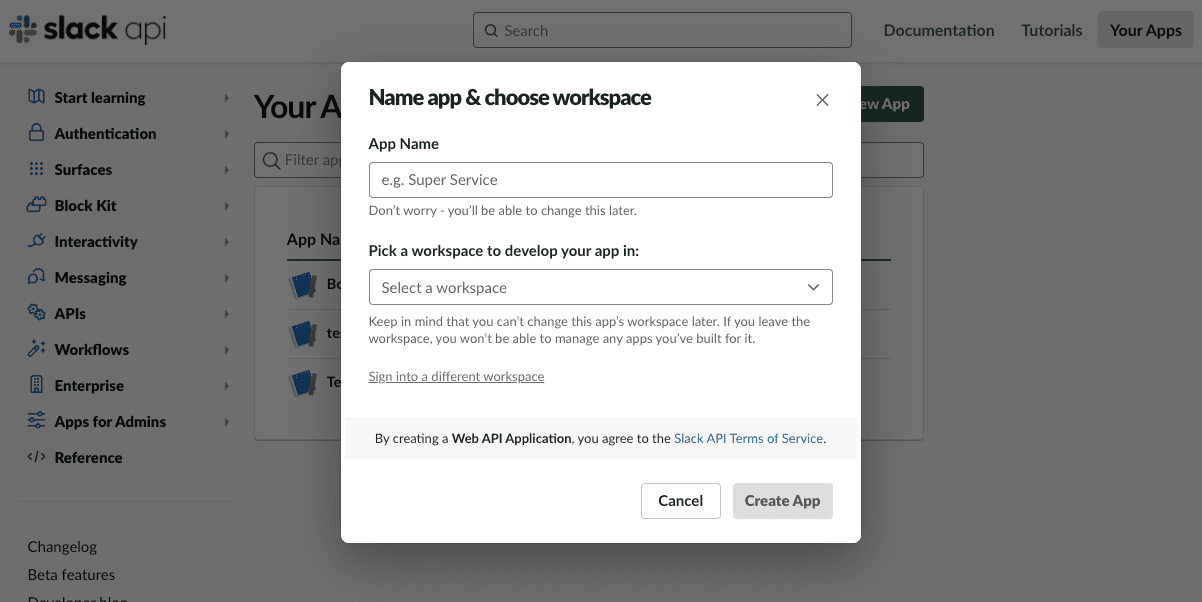Click the Slack API logo
Image resolution: width=1202 pixels, height=602 pixels.
point(88,30)
